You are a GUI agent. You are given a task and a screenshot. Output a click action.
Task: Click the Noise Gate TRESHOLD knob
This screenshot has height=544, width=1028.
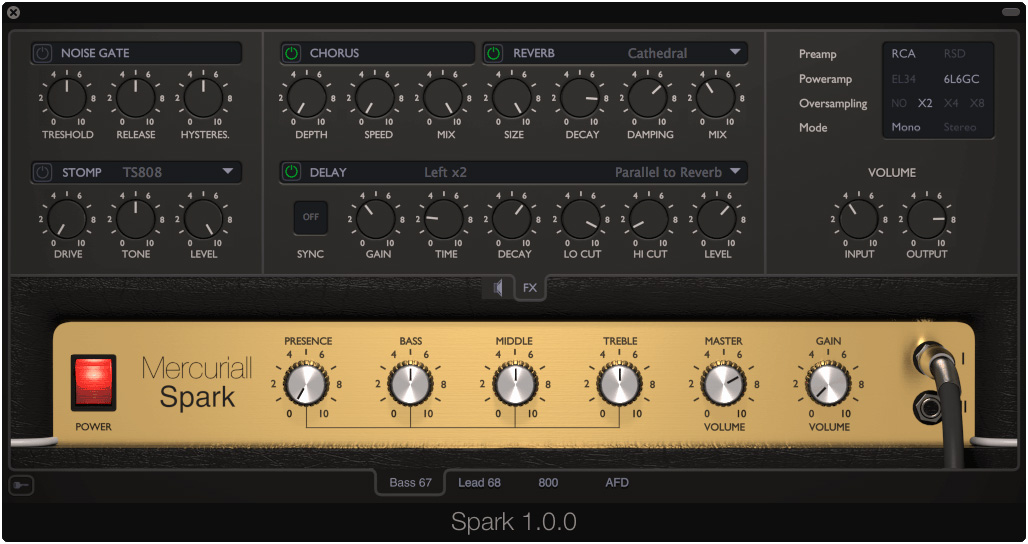67,98
